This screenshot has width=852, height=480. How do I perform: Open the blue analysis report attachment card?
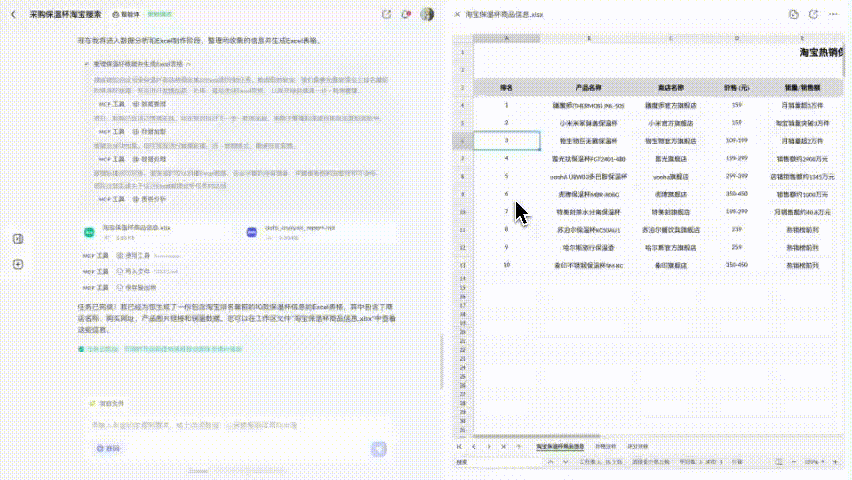point(318,232)
